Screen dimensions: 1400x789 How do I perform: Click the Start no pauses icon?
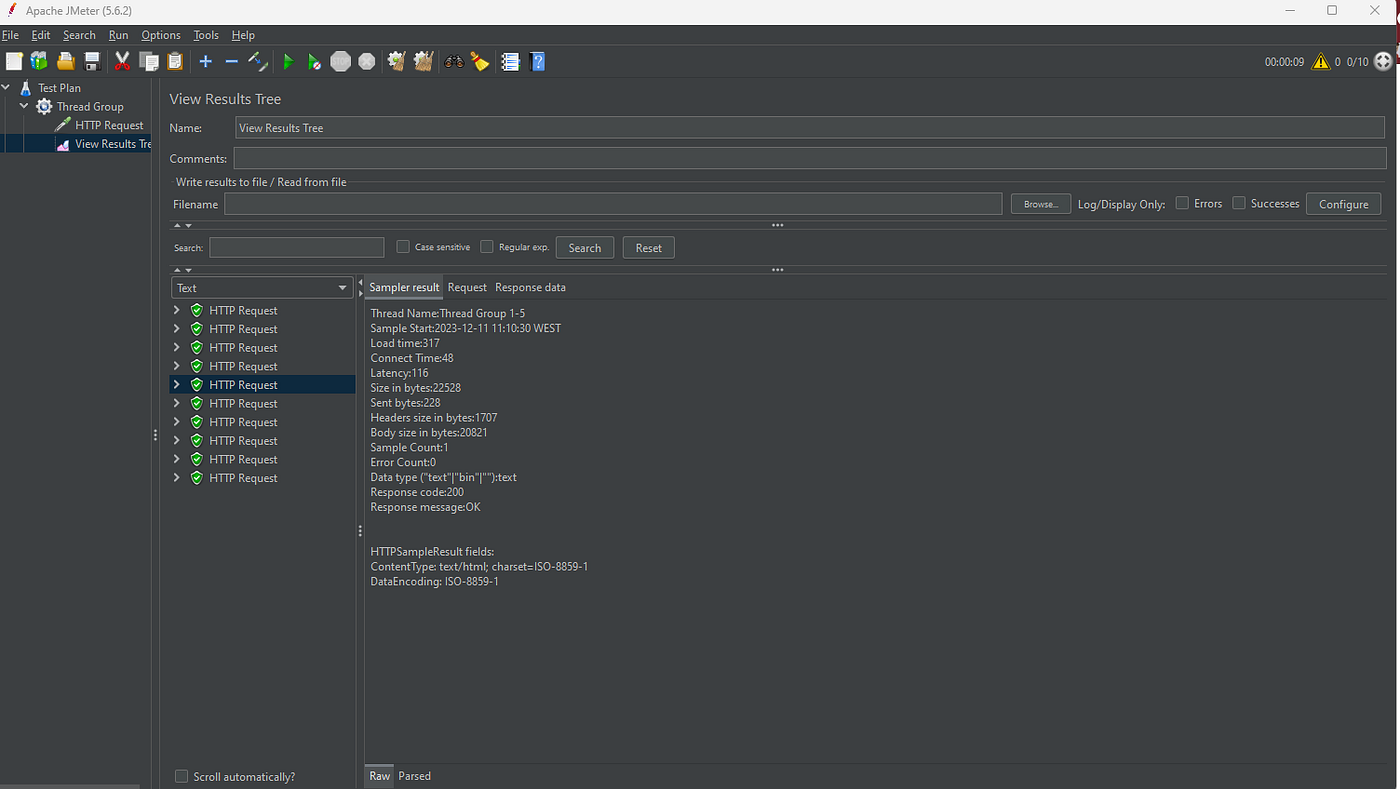click(x=313, y=62)
